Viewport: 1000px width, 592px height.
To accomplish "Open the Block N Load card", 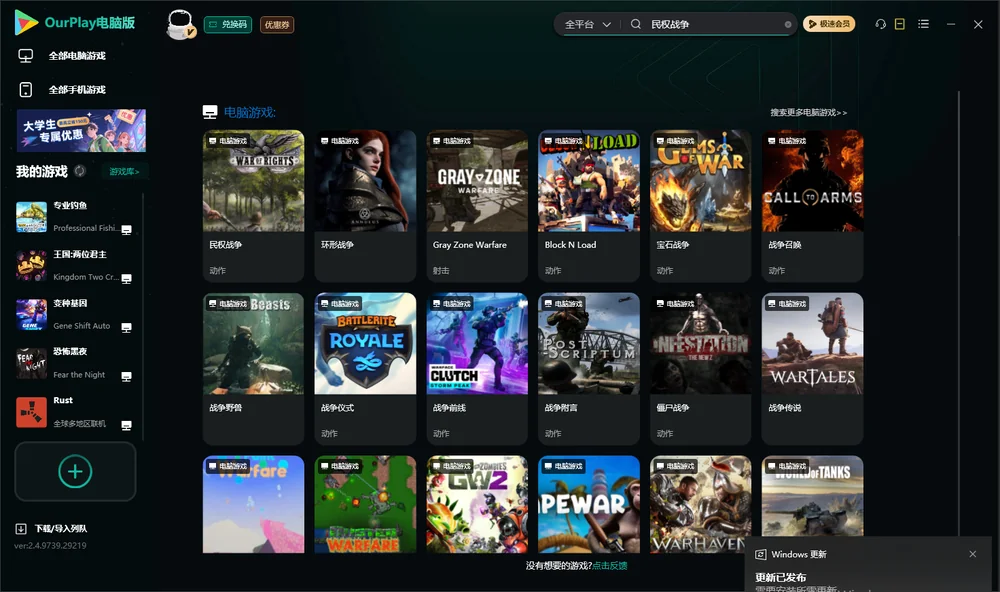I will click(589, 205).
